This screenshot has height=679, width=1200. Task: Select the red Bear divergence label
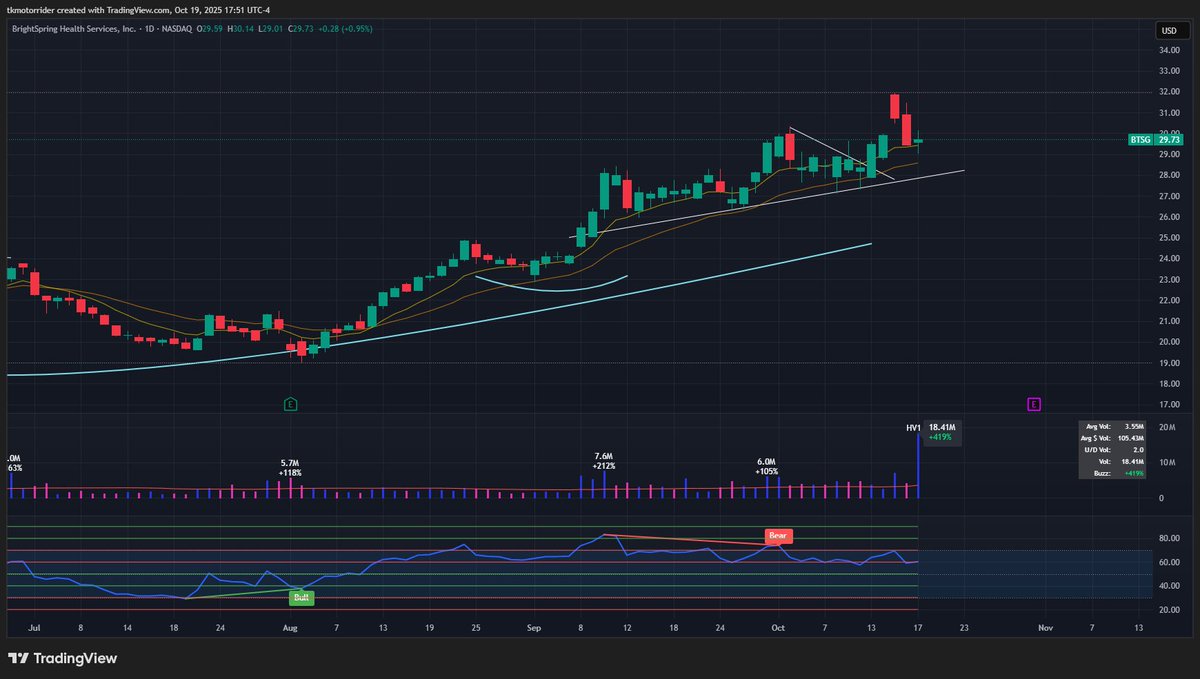click(778, 536)
